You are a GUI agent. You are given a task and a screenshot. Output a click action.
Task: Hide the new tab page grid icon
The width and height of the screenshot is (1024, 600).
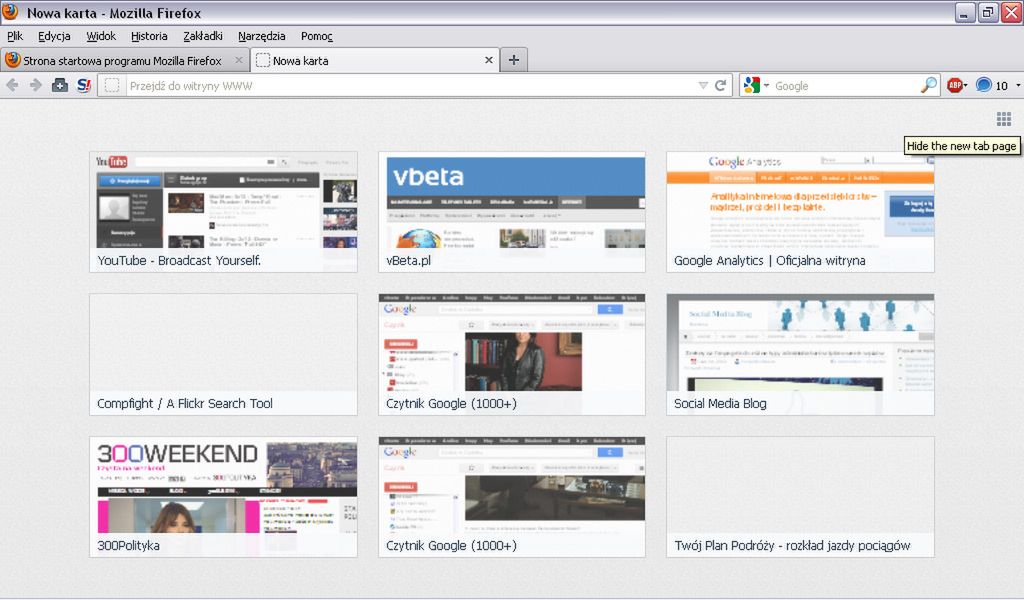(1004, 119)
